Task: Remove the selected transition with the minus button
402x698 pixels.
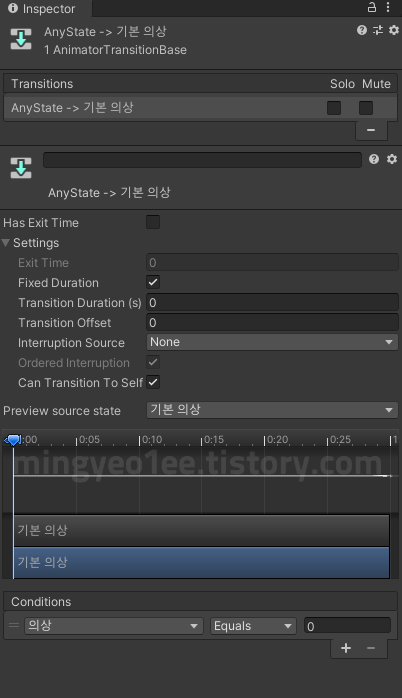Action: click(371, 130)
